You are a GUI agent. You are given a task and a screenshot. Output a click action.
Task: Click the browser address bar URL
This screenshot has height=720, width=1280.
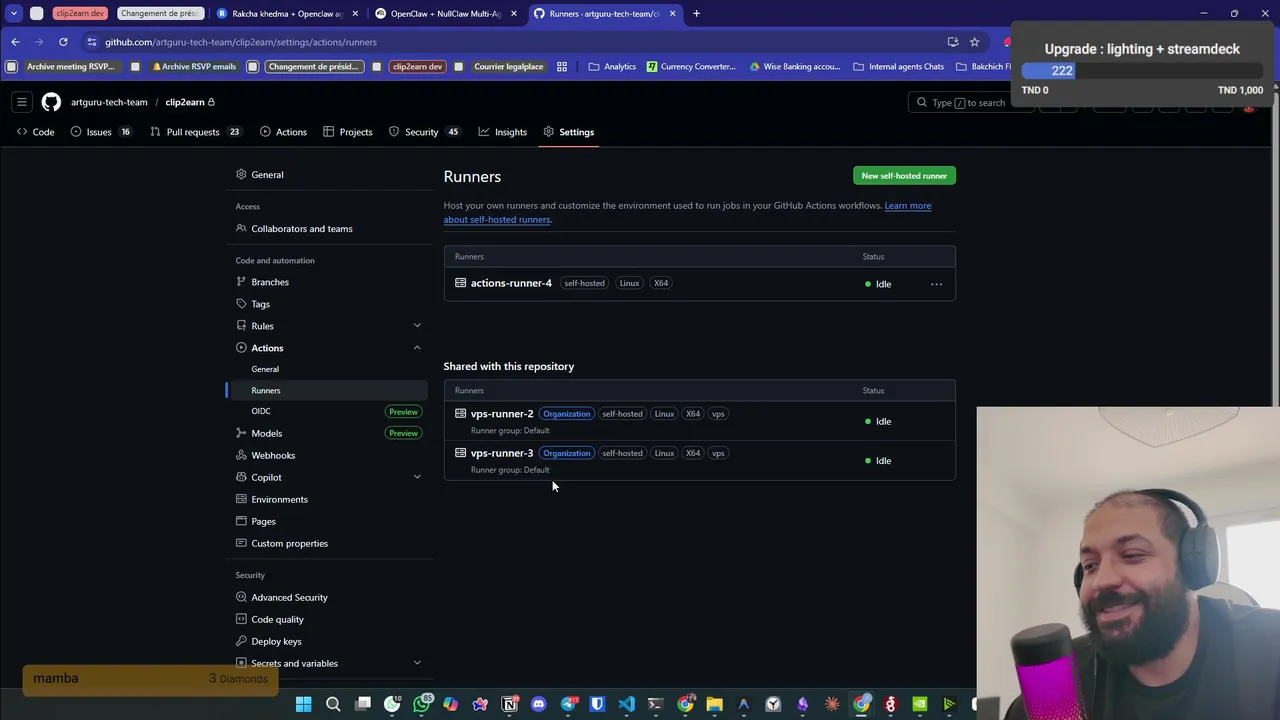coord(241,42)
